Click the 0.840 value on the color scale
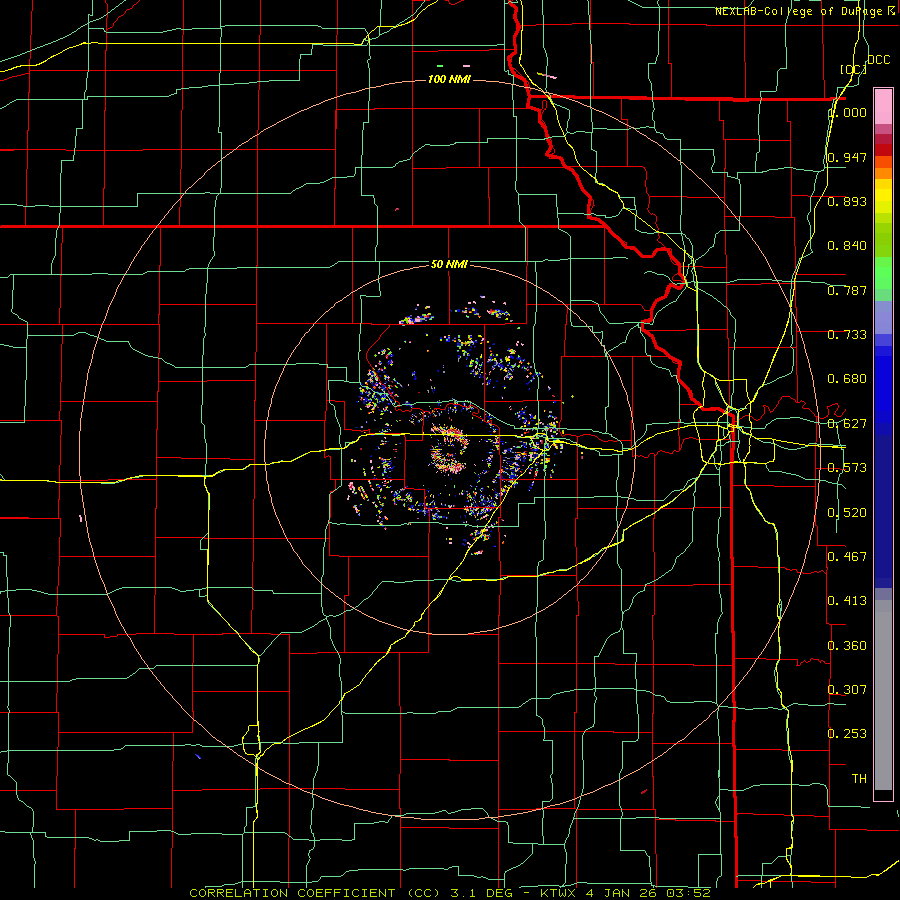This screenshot has width=900, height=900. click(x=847, y=246)
